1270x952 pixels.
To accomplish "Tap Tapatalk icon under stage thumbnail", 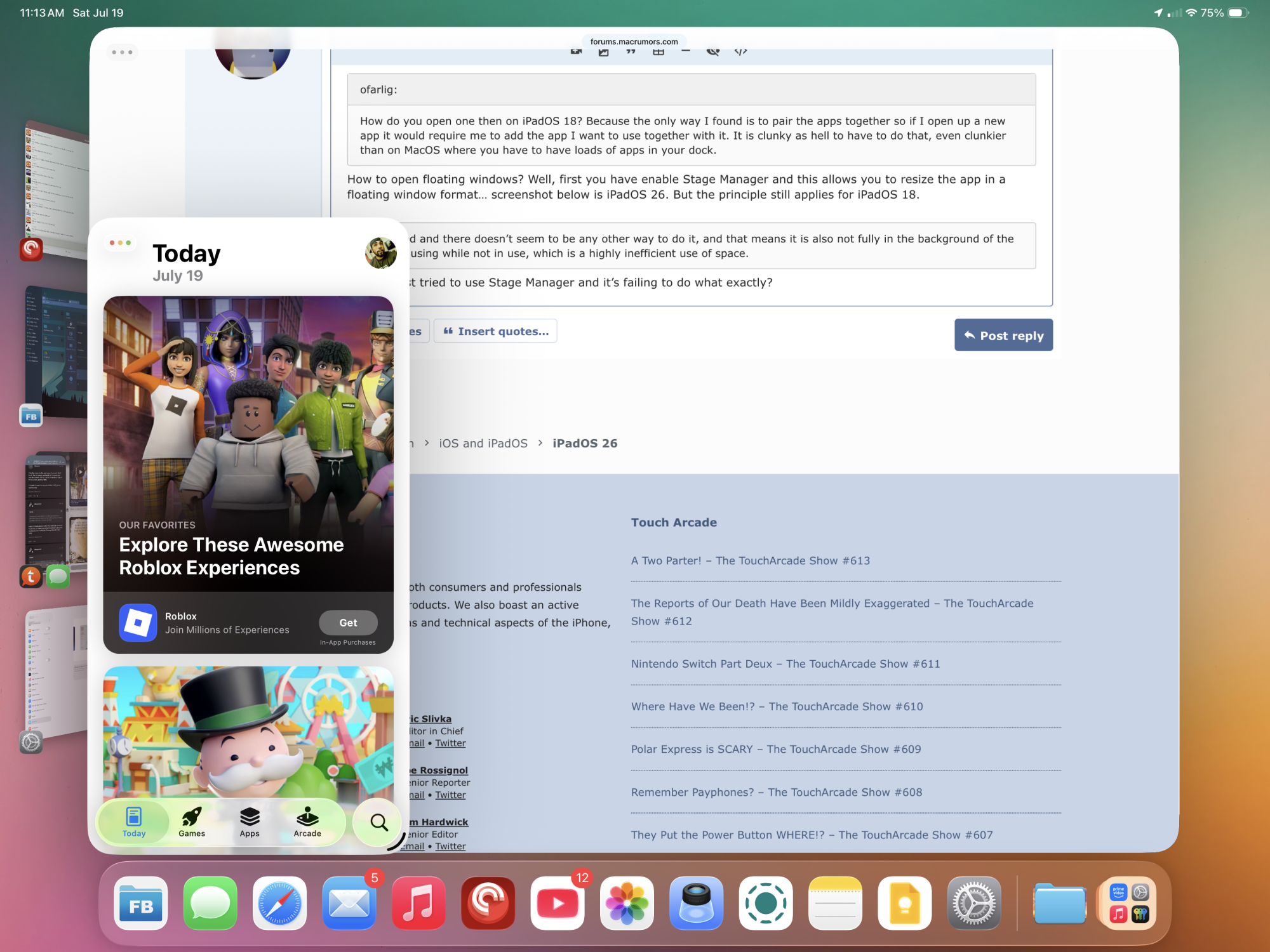I will pos(31,576).
